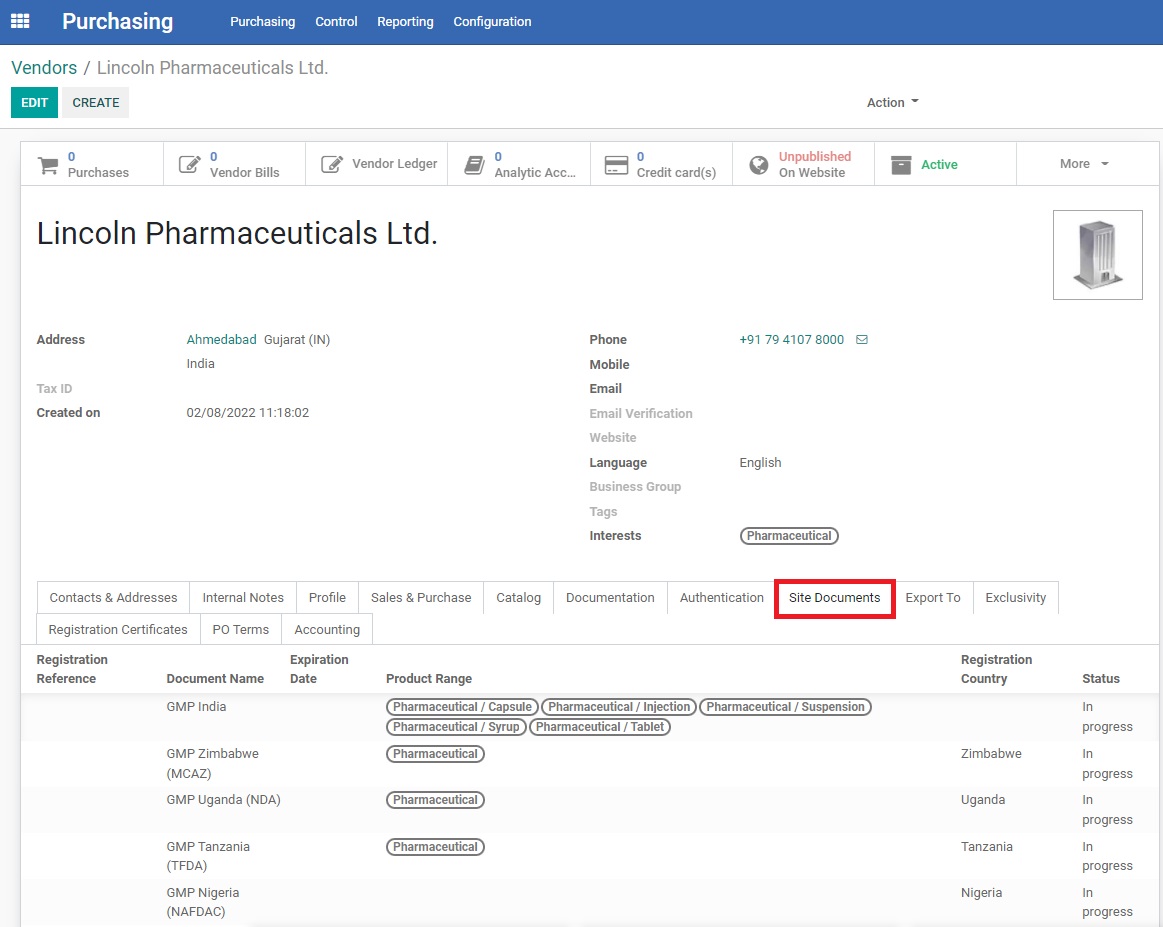Toggle the Active archive status button
Screen dimensions: 1163x927
tap(945, 164)
